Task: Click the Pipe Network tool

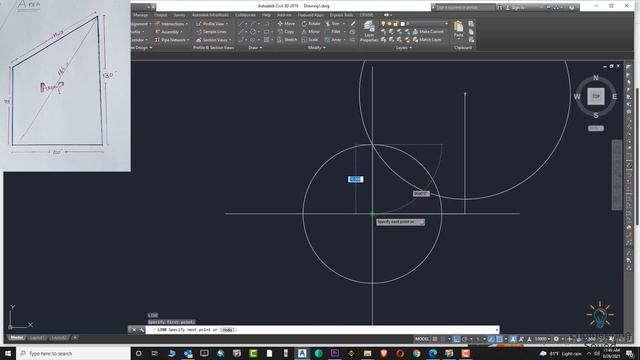Action: point(170,40)
